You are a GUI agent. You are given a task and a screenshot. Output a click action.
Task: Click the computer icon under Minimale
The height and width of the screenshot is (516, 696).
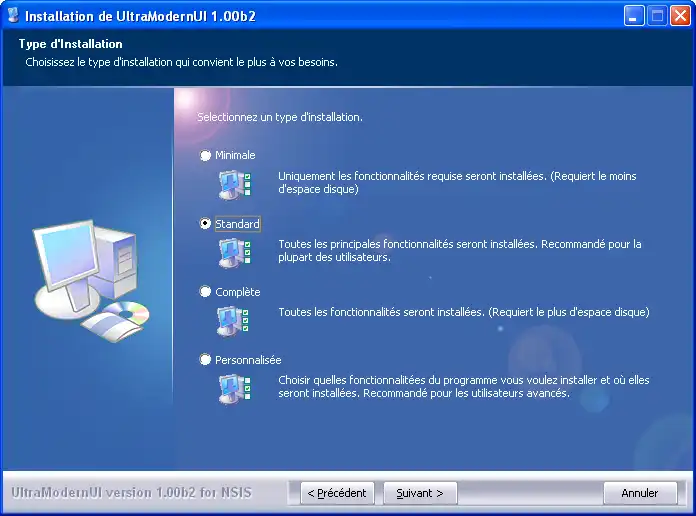[x=235, y=184]
